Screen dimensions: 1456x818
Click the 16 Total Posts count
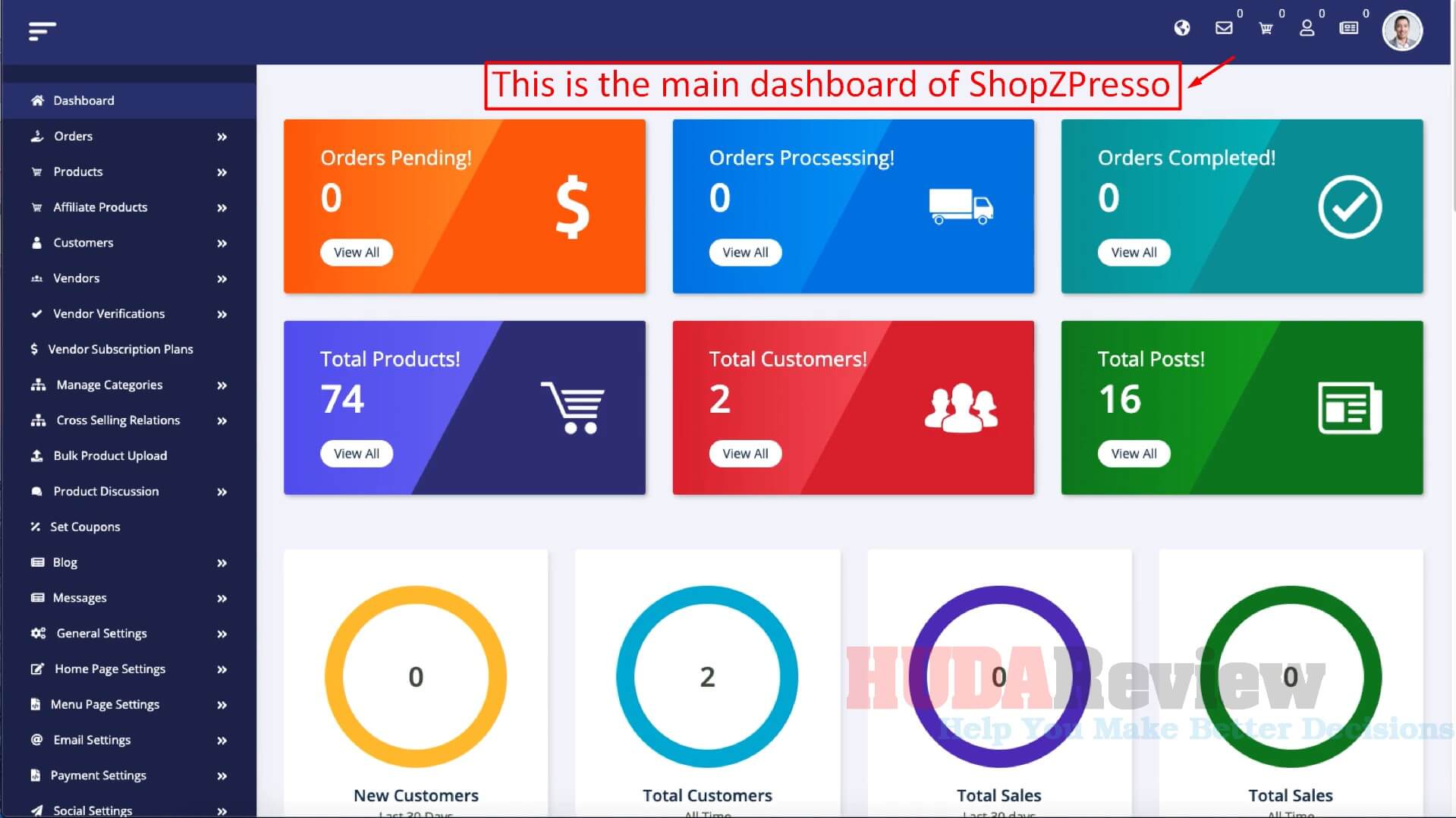[x=1119, y=399]
